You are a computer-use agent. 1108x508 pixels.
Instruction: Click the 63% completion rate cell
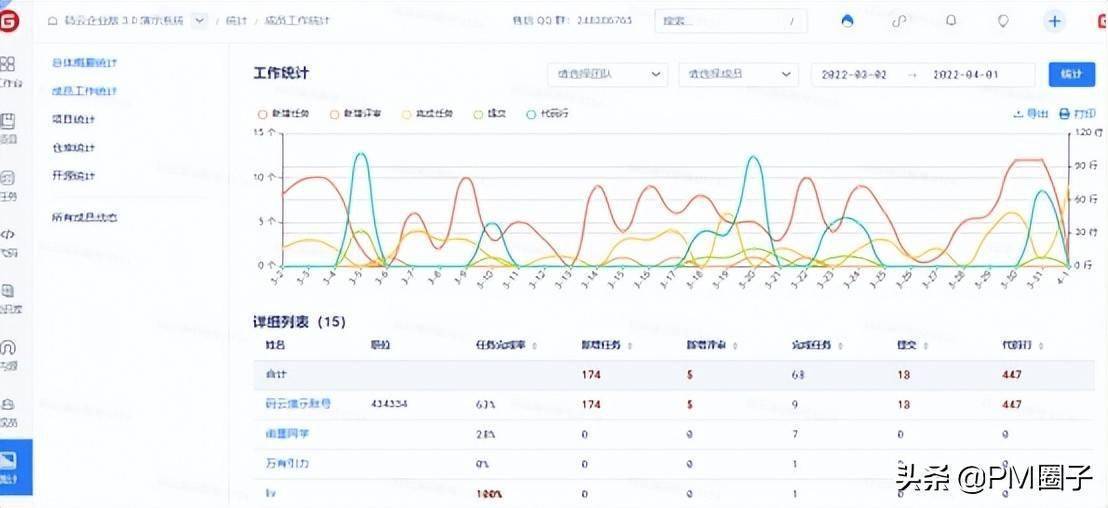[485, 404]
